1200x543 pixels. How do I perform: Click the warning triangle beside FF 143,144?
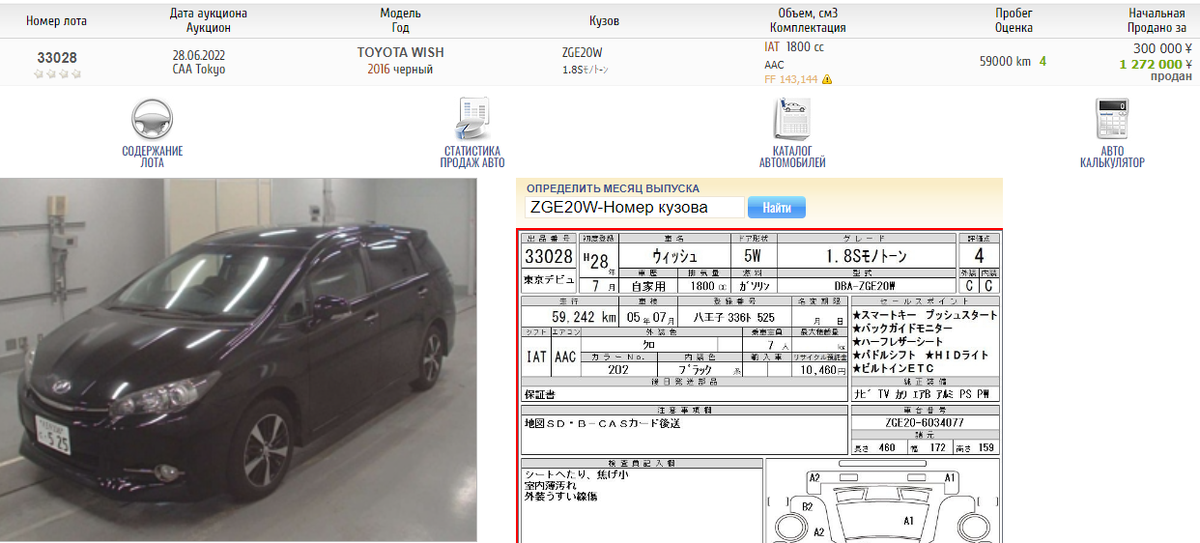click(827, 79)
